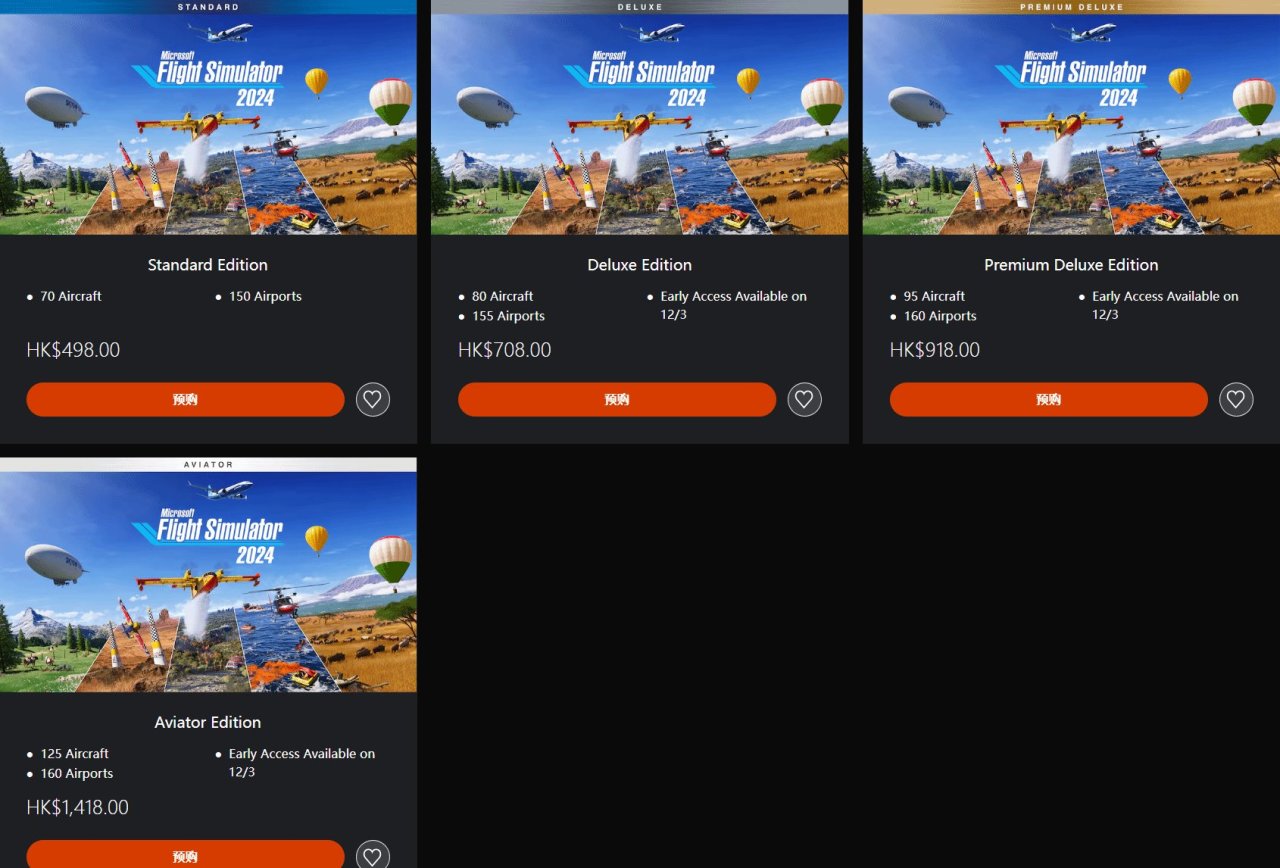Viewport: 1280px width, 868px height.
Task: Pre-order the Standard Edition
Action: (x=185, y=400)
